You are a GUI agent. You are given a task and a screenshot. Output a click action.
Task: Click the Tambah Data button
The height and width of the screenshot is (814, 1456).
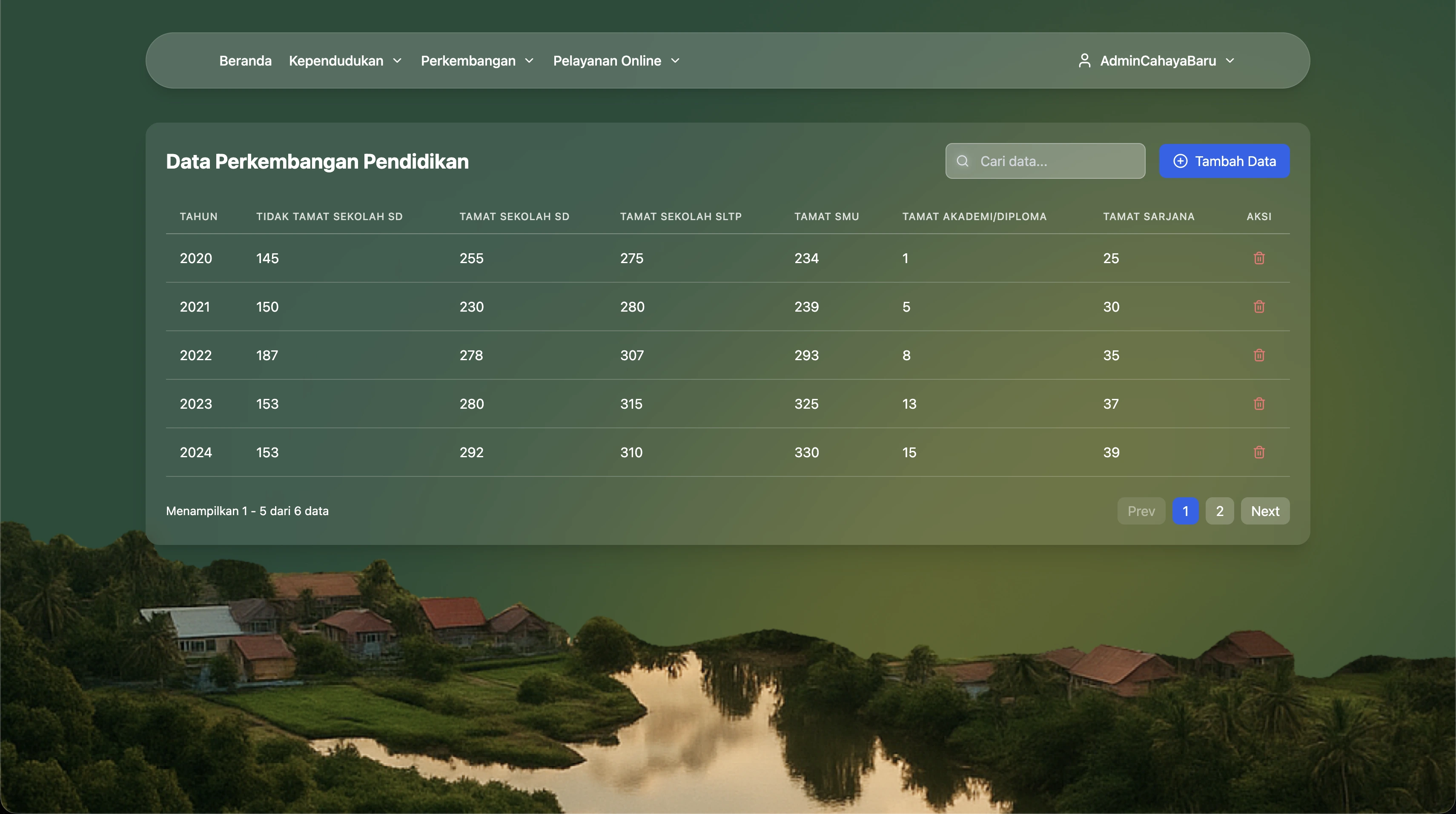(1224, 161)
